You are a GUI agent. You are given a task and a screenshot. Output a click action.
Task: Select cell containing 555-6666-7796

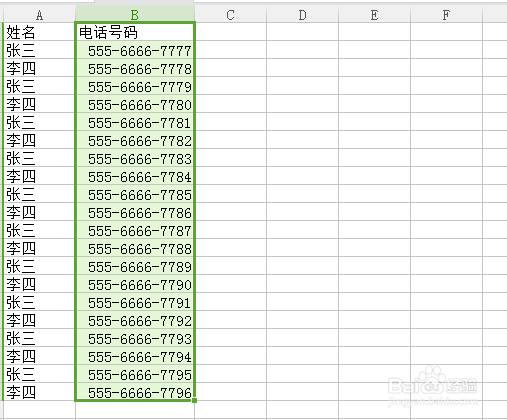(x=135, y=392)
